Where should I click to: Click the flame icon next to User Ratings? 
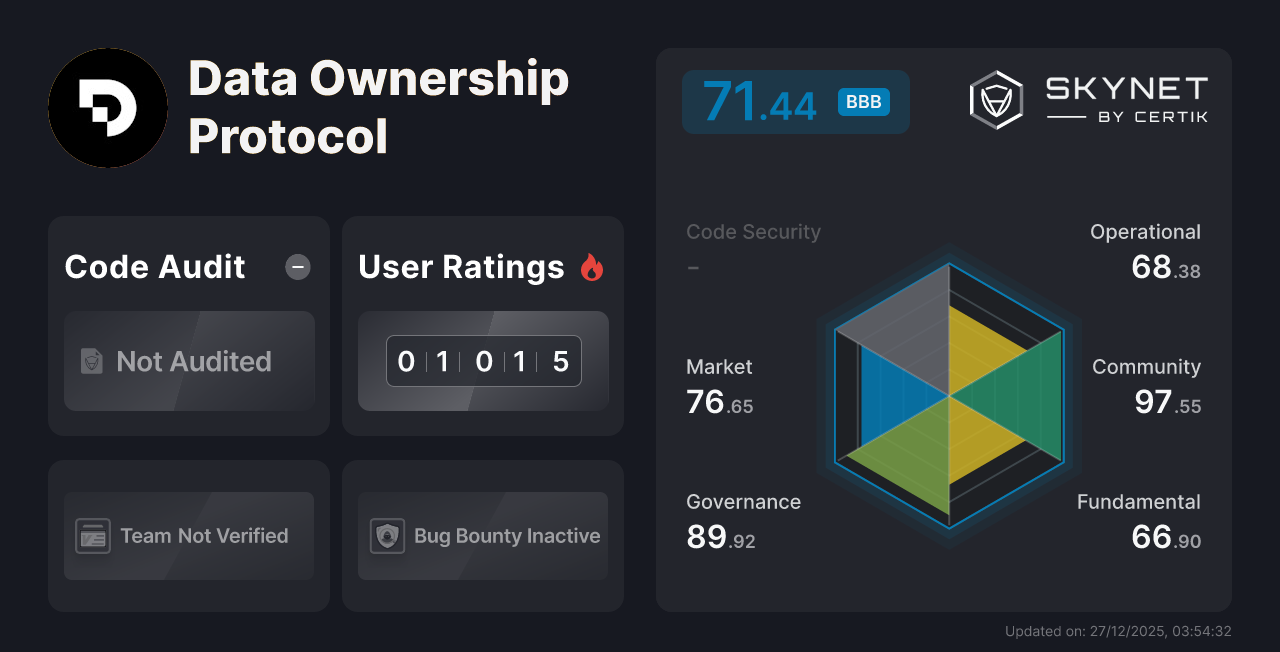592,266
